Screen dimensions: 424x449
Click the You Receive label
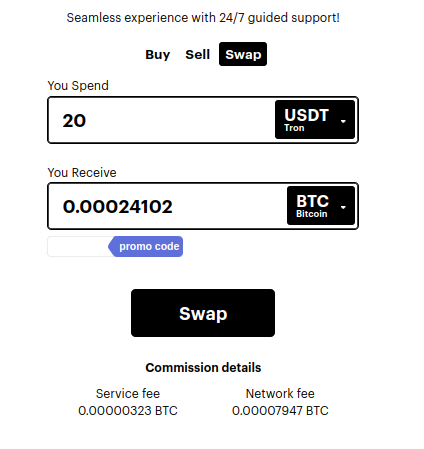point(82,173)
